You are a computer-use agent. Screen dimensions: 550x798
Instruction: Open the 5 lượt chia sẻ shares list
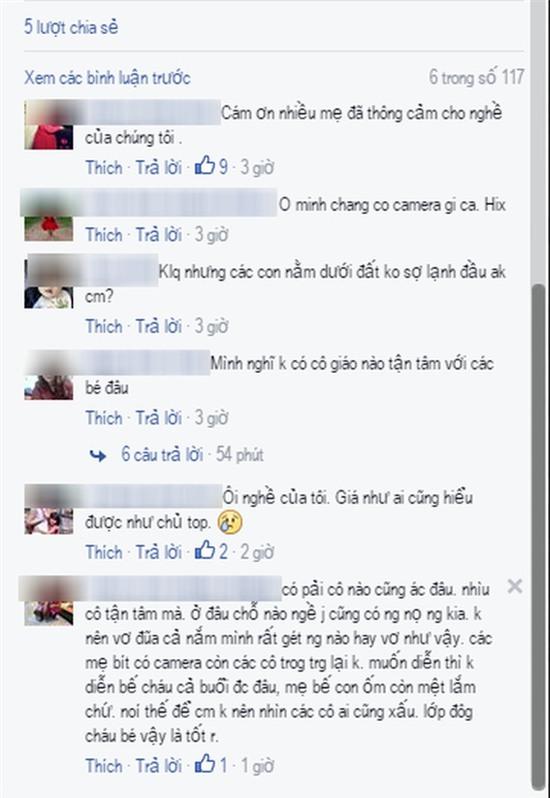tap(71, 27)
